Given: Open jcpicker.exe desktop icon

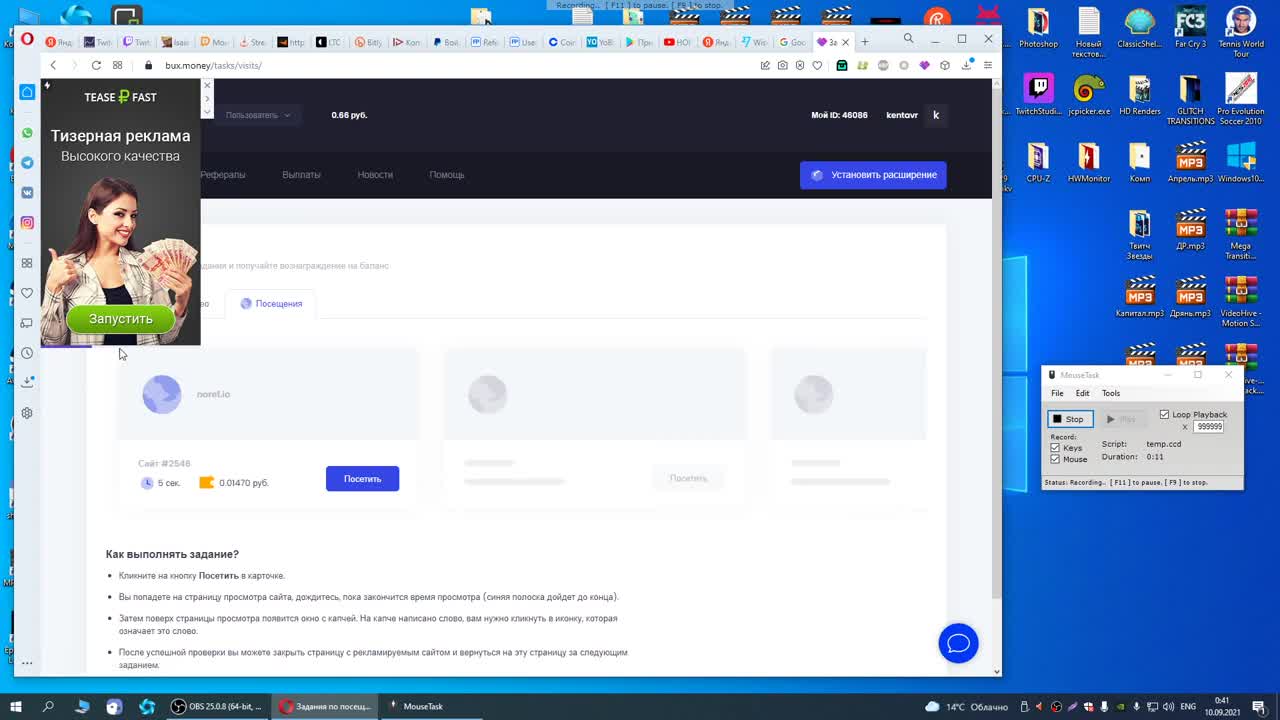Looking at the screenshot, I should pos(1089,95).
